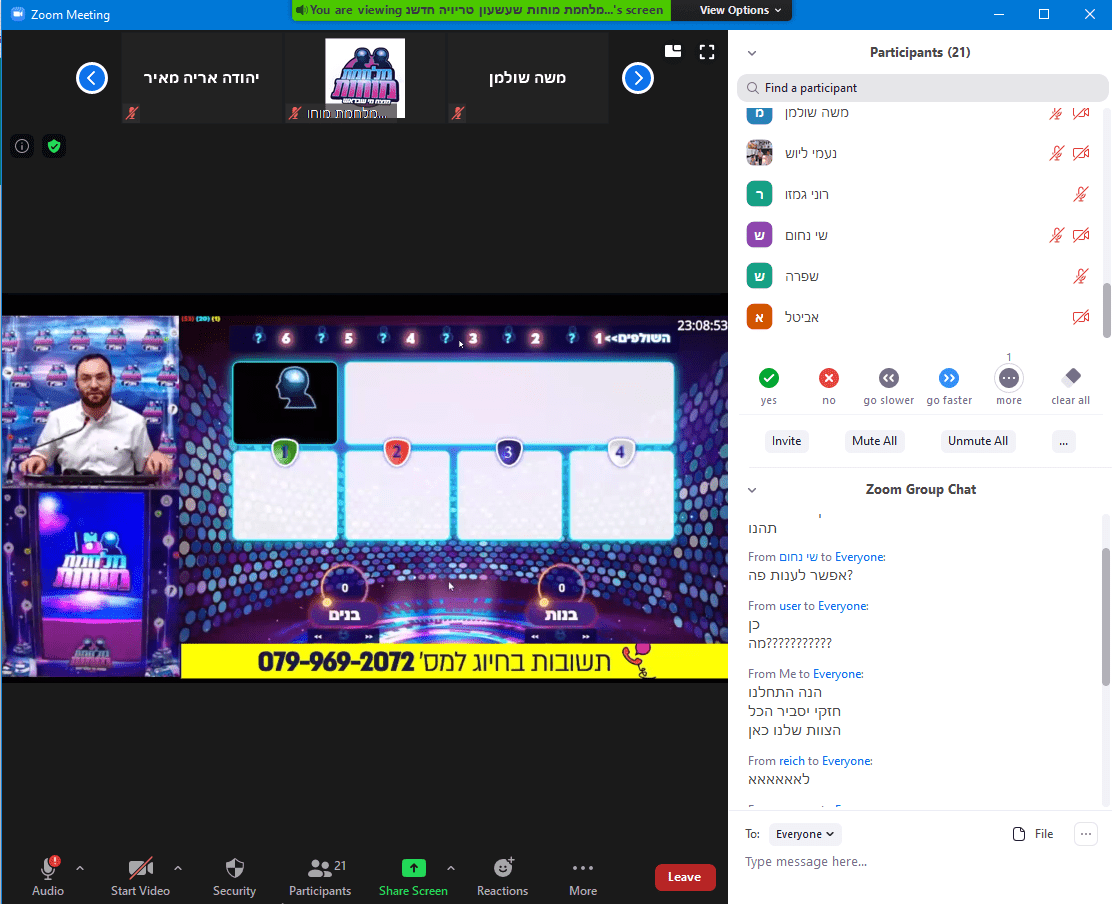Toggle mute icon for רוני גמזו

point(1080,194)
